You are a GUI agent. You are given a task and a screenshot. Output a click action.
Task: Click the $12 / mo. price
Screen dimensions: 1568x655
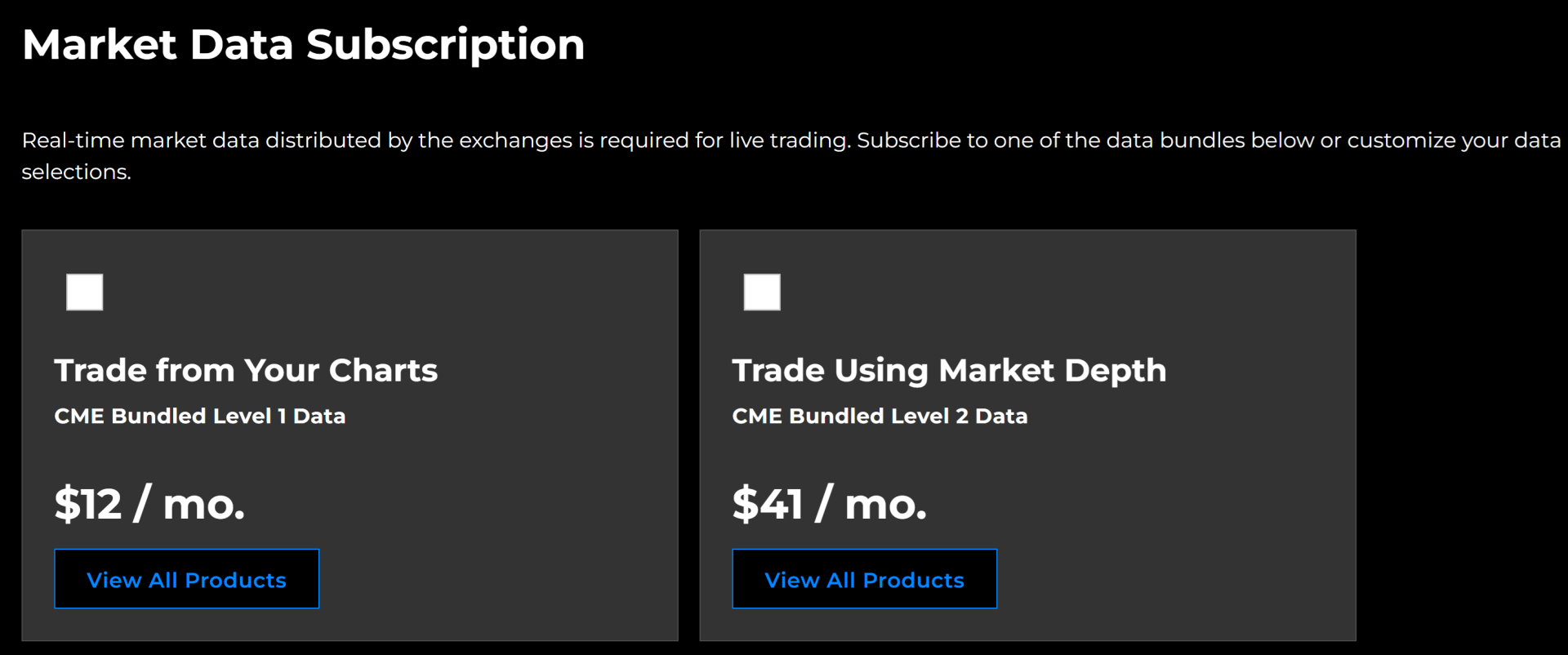click(149, 504)
